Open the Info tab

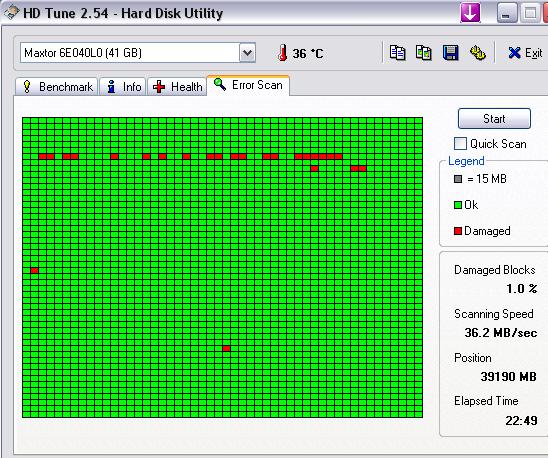pyautogui.click(x=123, y=86)
